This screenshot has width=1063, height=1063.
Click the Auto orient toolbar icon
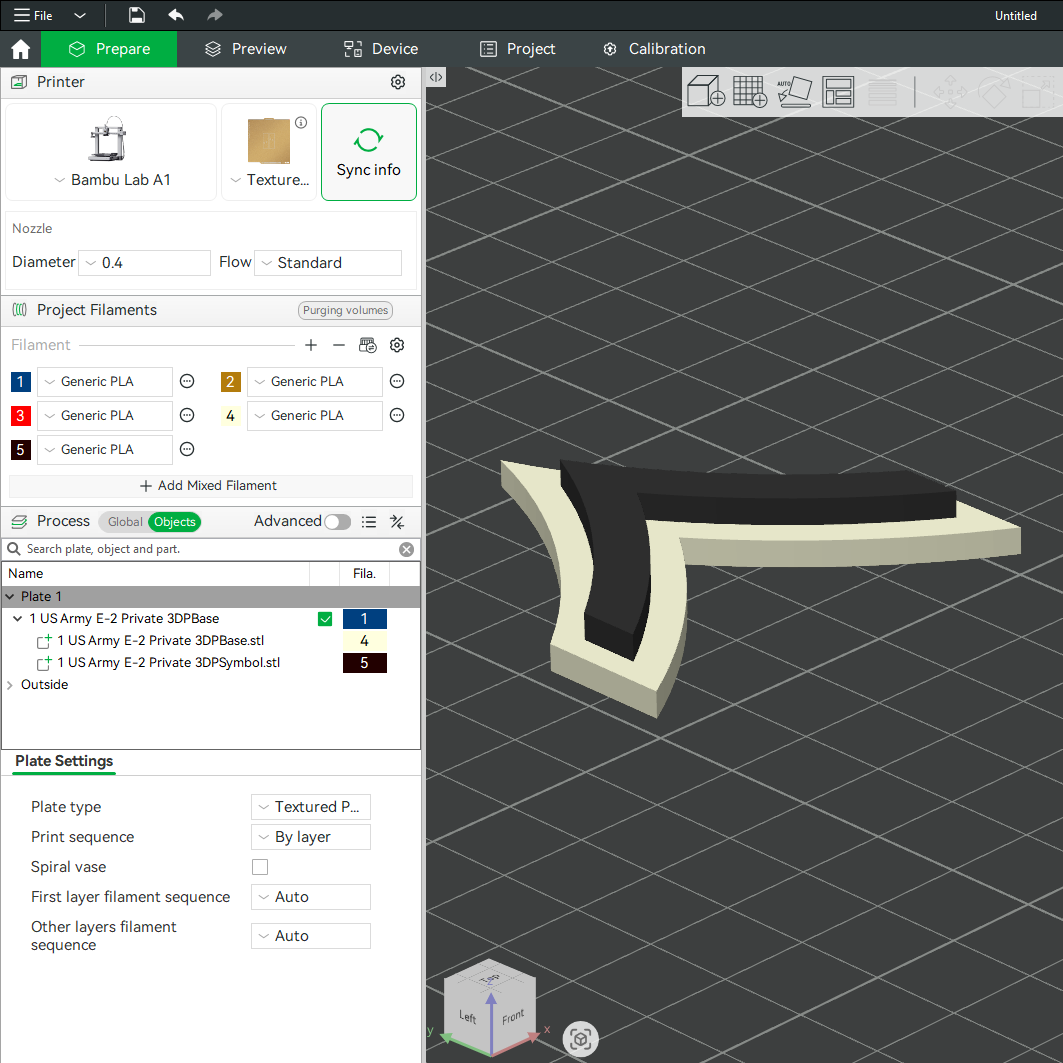pyautogui.click(x=794, y=92)
